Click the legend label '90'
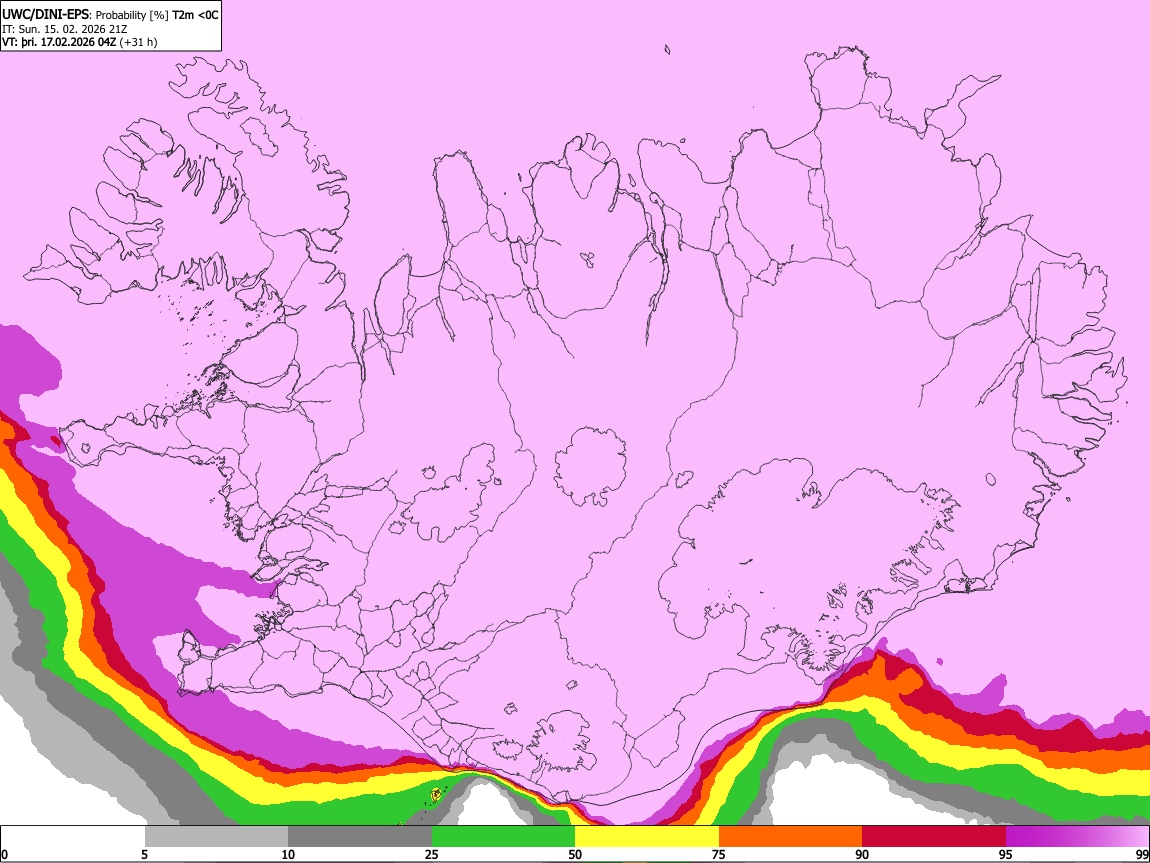The height and width of the screenshot is (863, 1150). 862,855
